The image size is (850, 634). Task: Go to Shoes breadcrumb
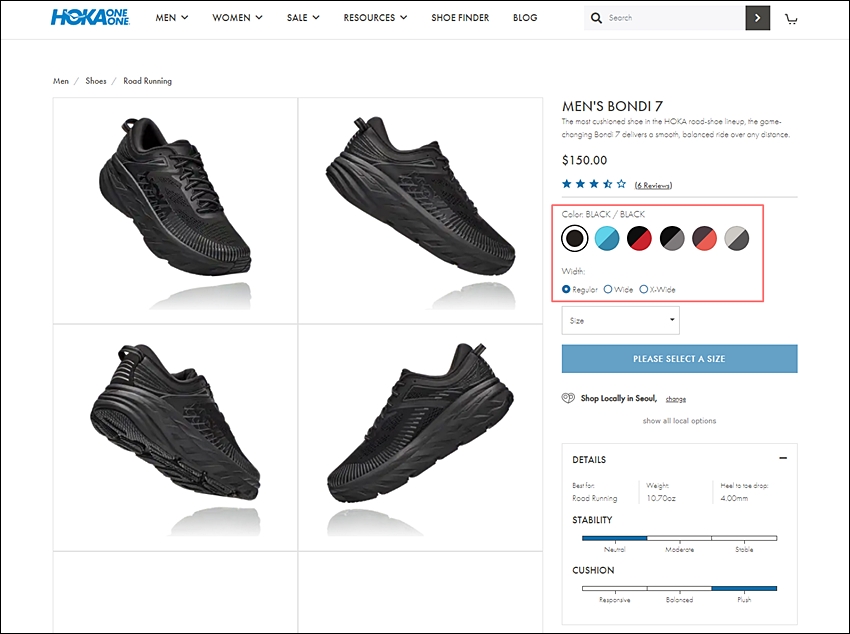point(96,81)
